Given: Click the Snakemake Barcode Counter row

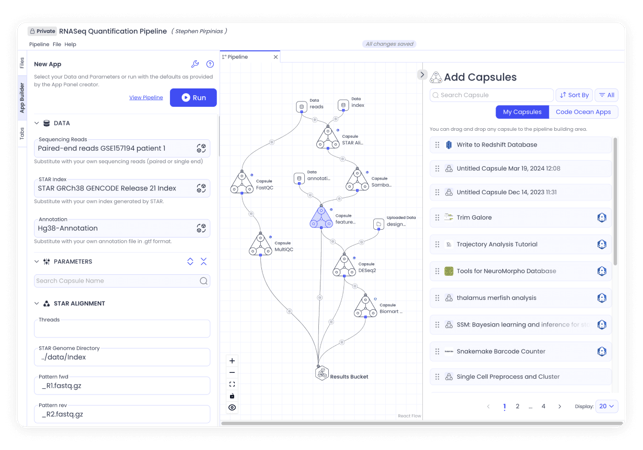Looking at the screenshot, I should click(520, 352).
